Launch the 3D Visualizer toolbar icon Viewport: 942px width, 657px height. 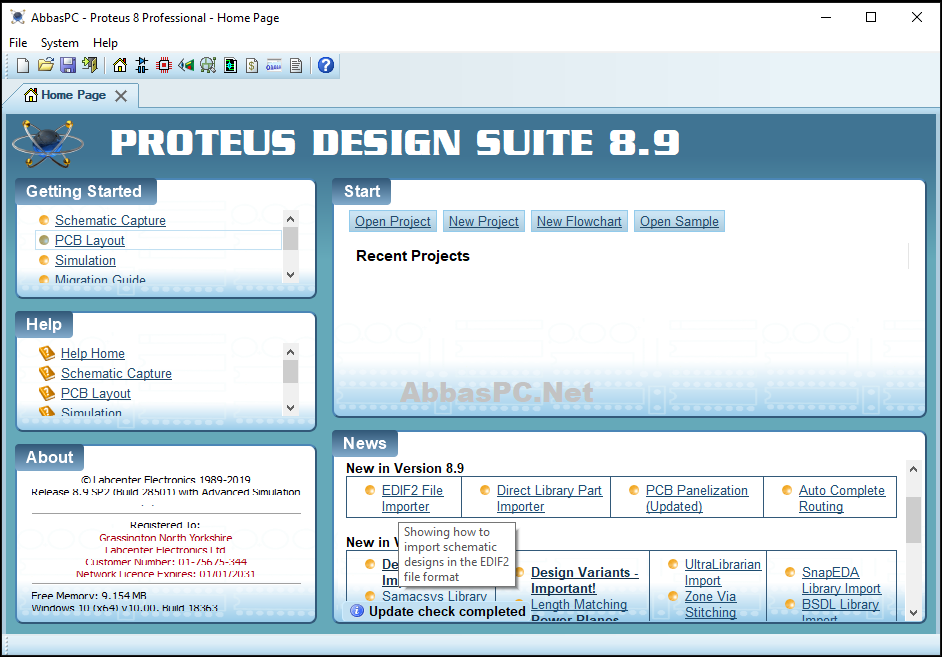coord(186,65)
